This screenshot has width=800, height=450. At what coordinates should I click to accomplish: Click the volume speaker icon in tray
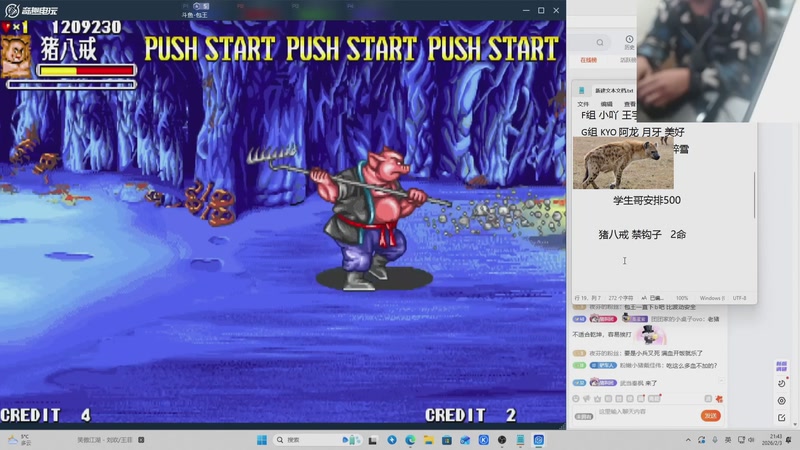click(x=752, y=440)
